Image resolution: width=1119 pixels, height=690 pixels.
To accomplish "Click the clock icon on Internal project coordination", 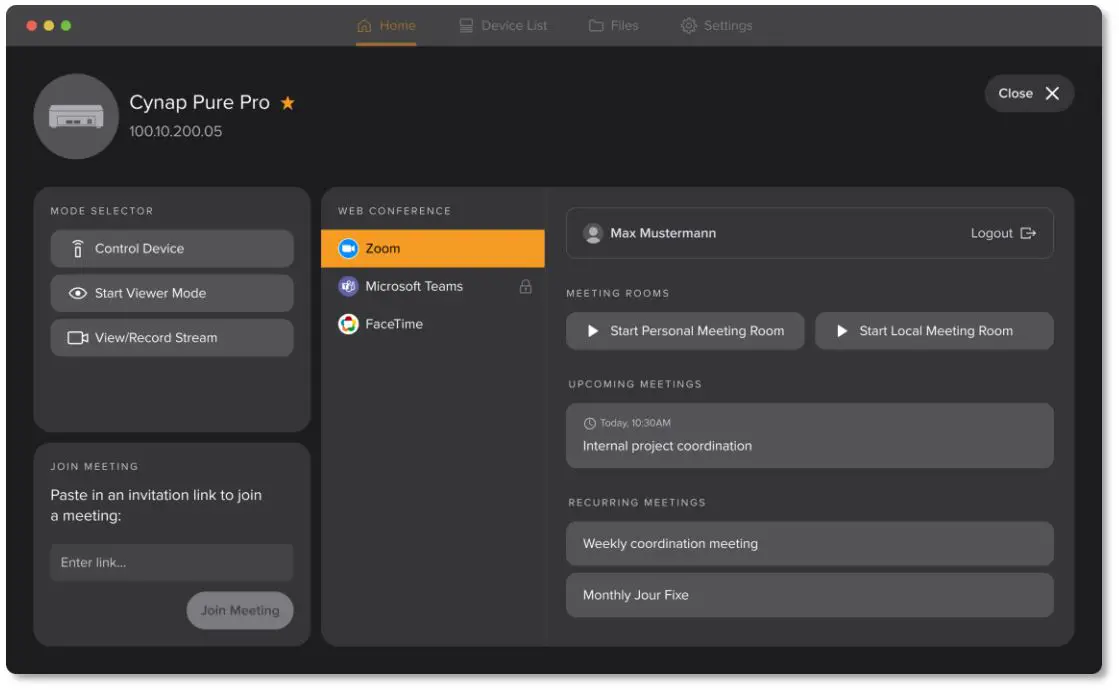I will tap(588, 420).
